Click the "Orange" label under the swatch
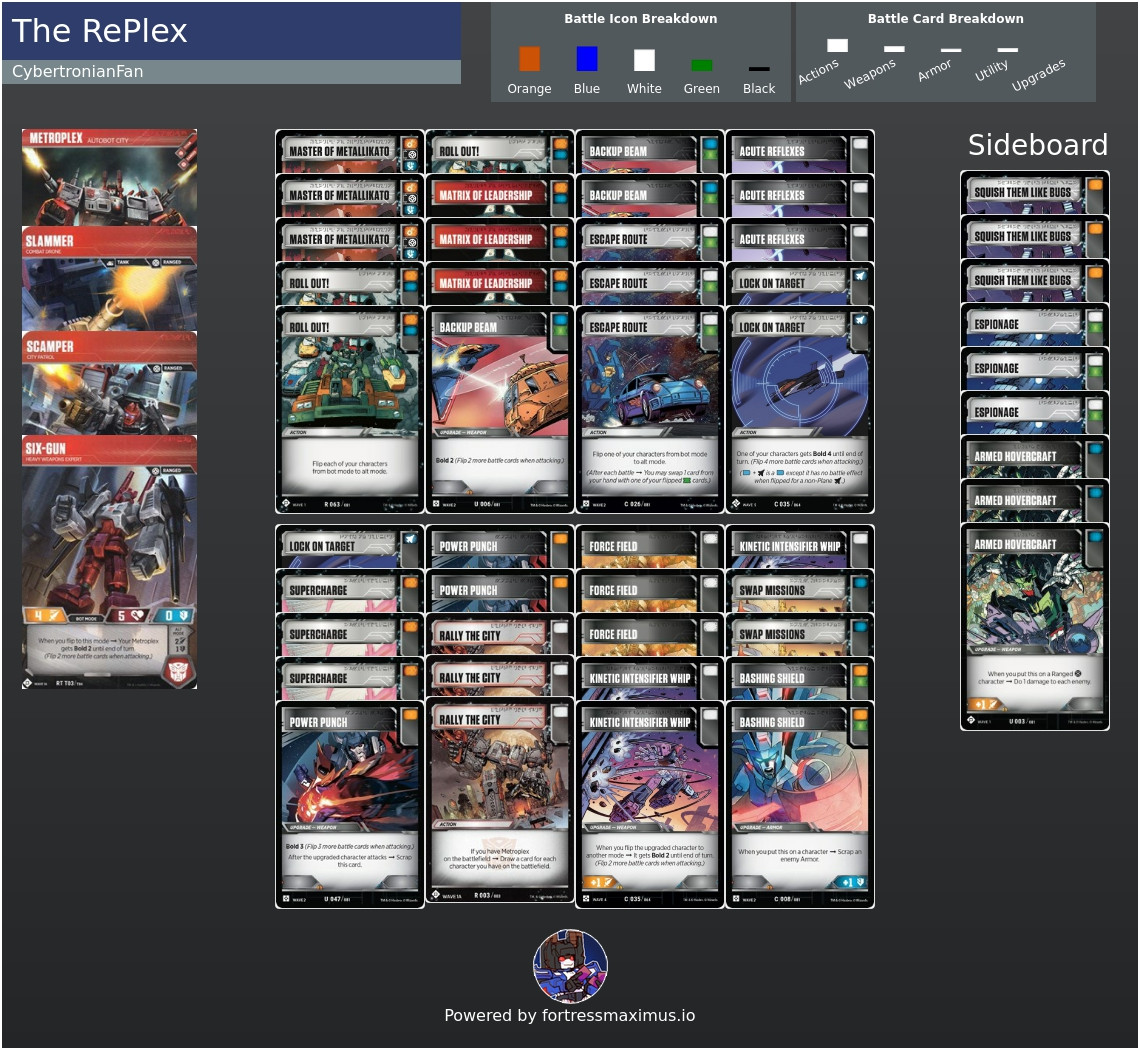1140x1050 pixels. click(529, 88)
